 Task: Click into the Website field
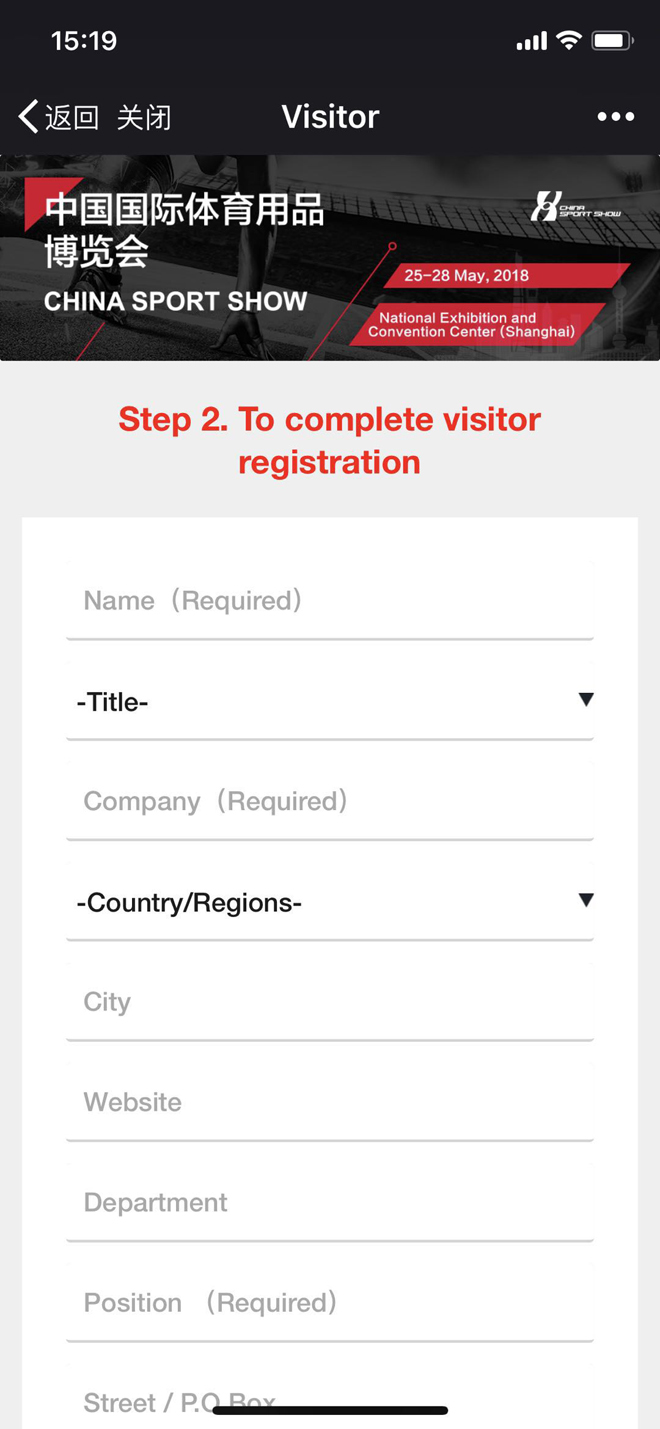329,1102
